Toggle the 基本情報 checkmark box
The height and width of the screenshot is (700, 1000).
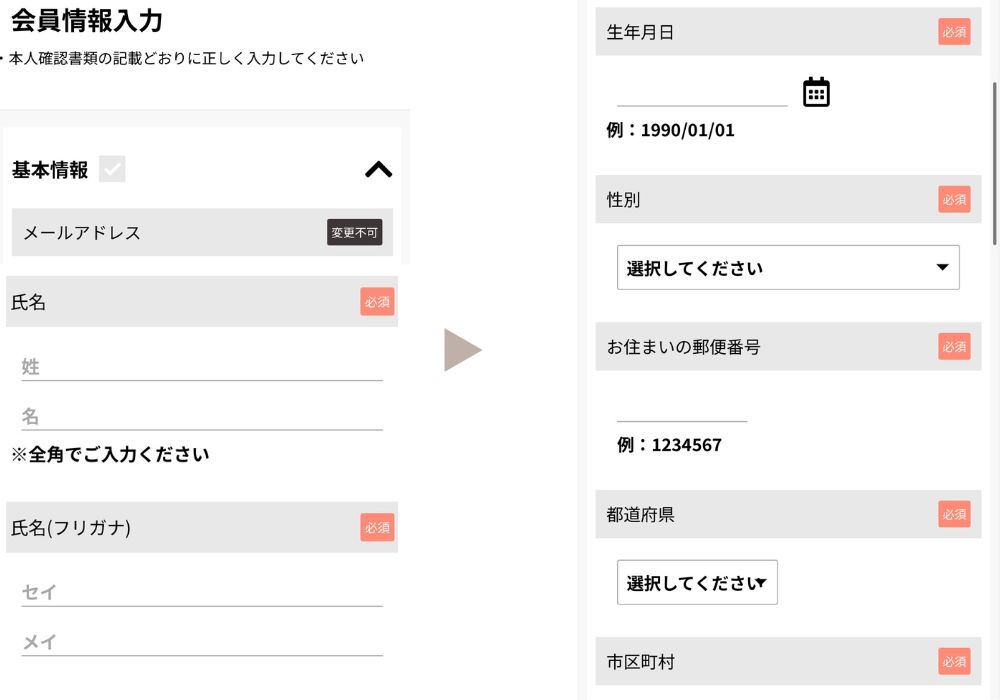[112, 170]
